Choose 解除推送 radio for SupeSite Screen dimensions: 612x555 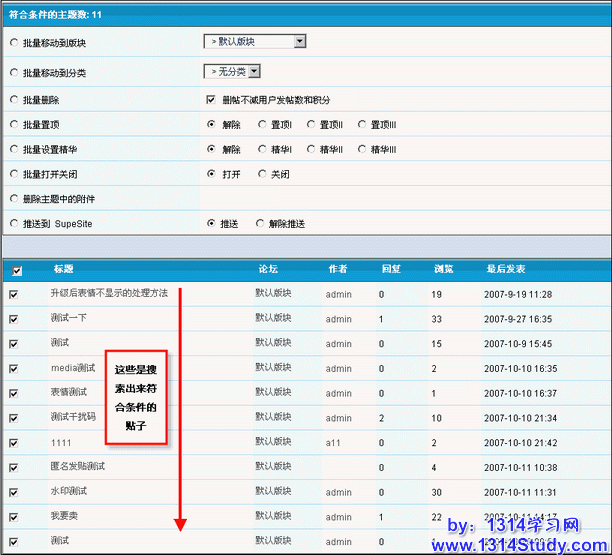coord(262,223)
